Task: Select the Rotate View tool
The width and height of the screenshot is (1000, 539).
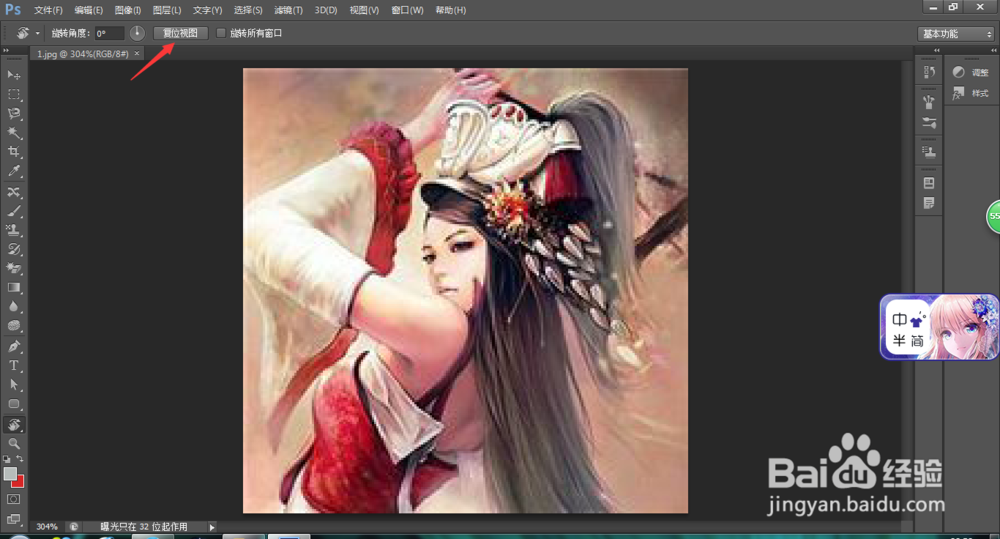Action: [x=13, y=425]
